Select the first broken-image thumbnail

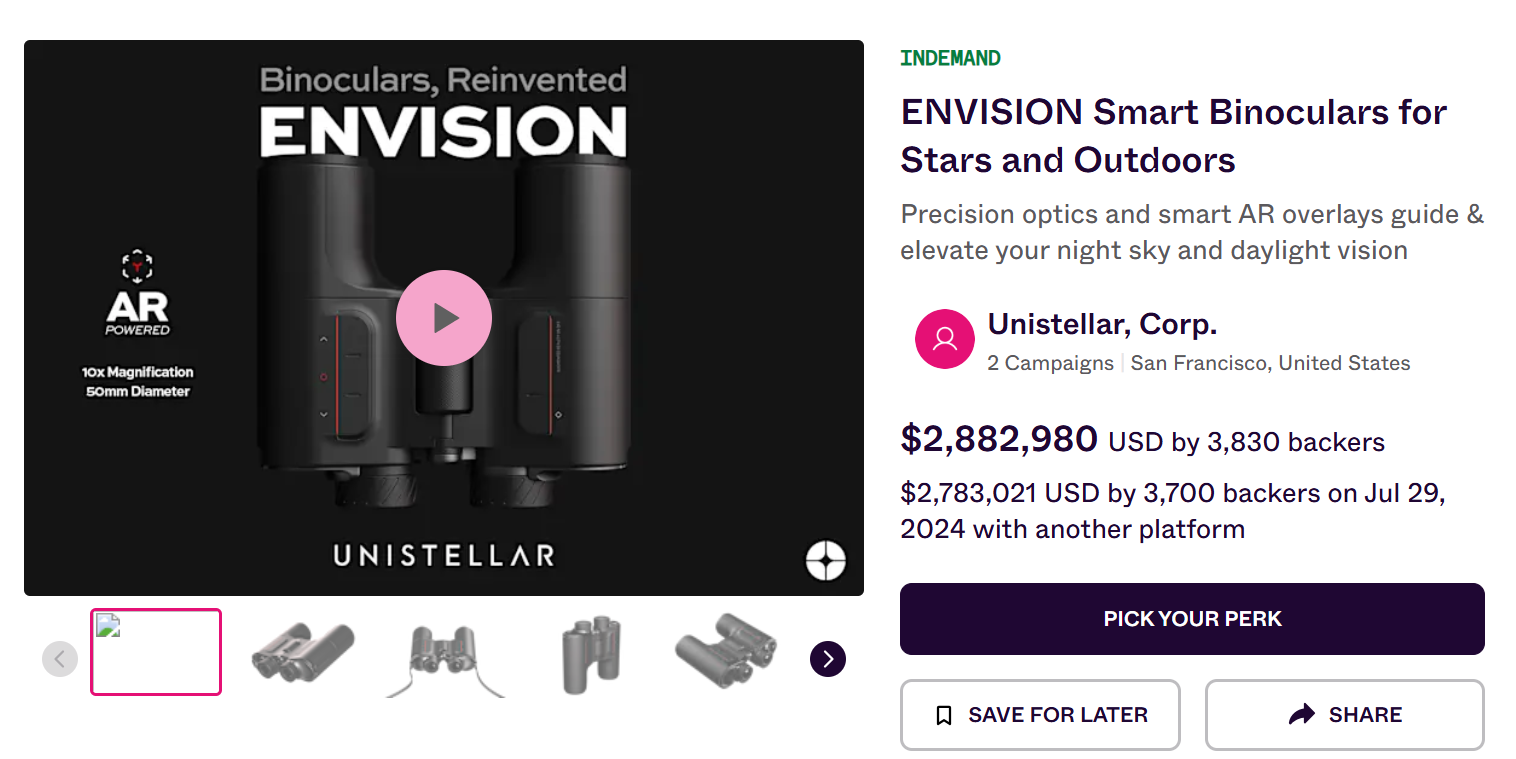(x=156, y=652)
